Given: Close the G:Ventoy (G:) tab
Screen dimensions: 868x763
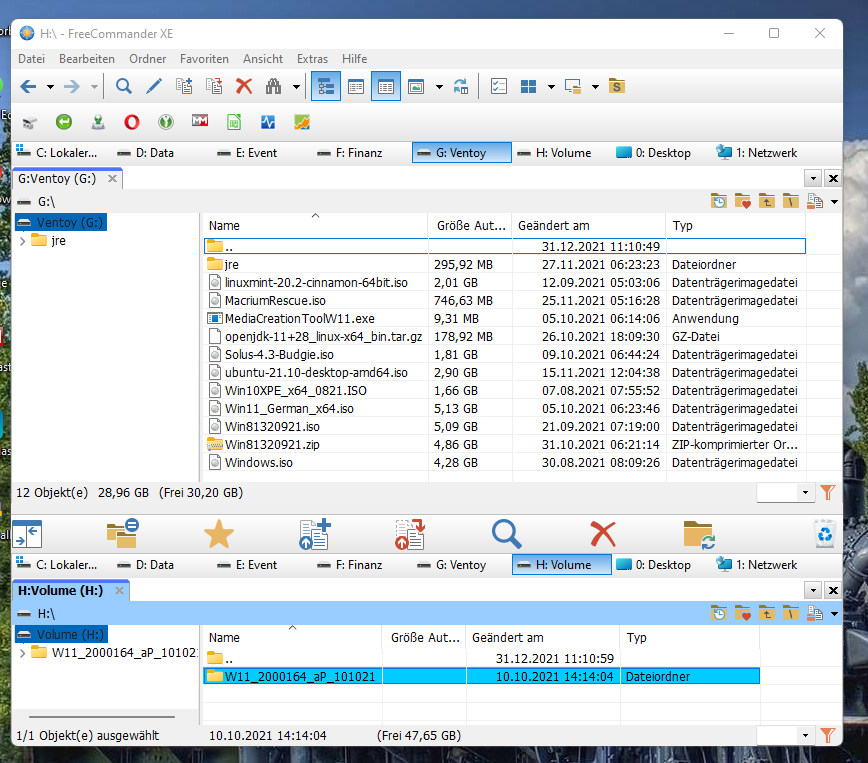Looking at the screenshot, I should [112, 178].
